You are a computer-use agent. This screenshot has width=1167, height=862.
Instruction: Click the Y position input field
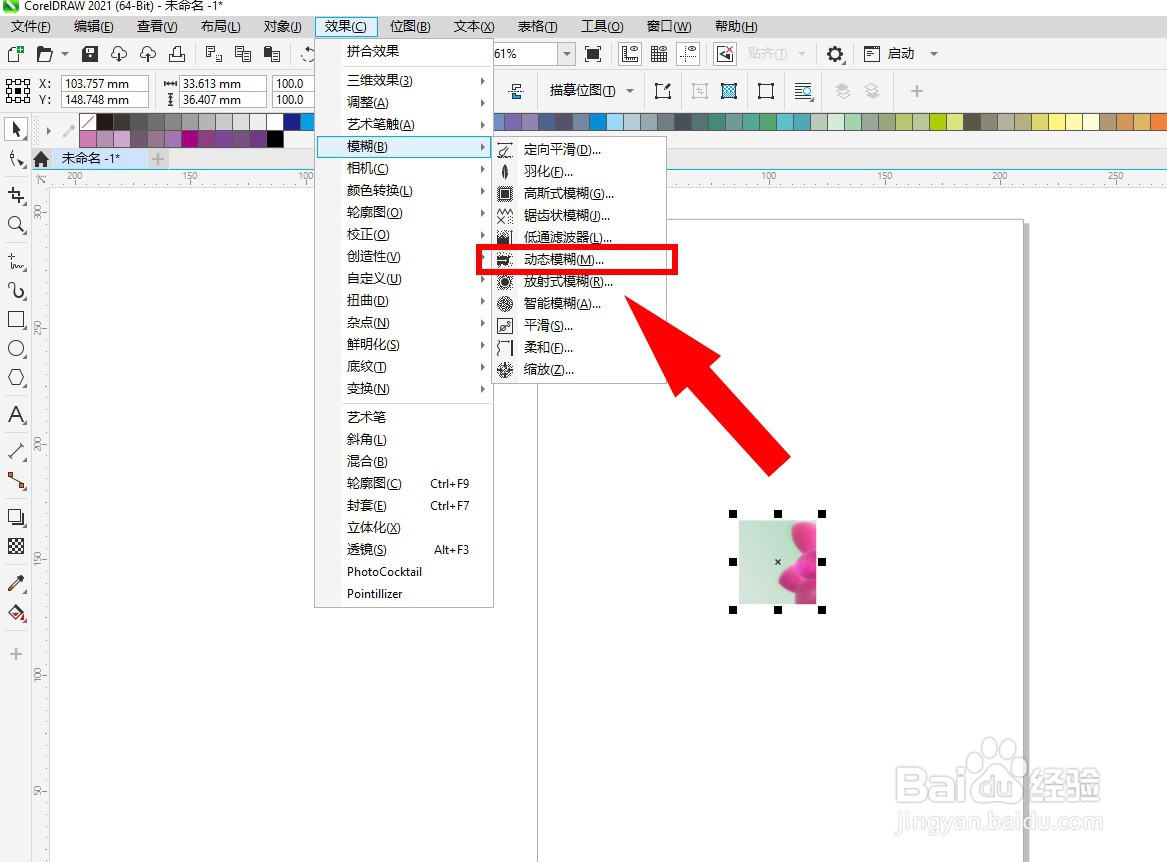pos(105,100)
